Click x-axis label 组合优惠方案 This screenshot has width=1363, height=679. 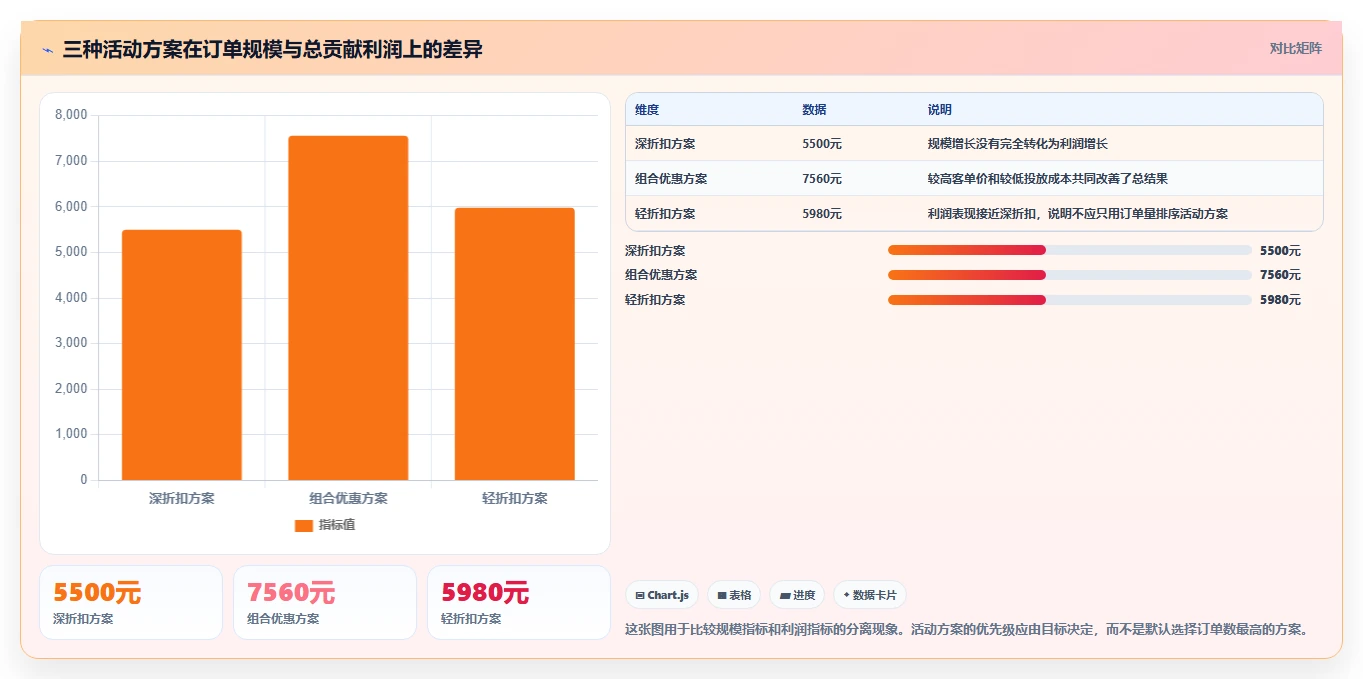click(348, 498)
